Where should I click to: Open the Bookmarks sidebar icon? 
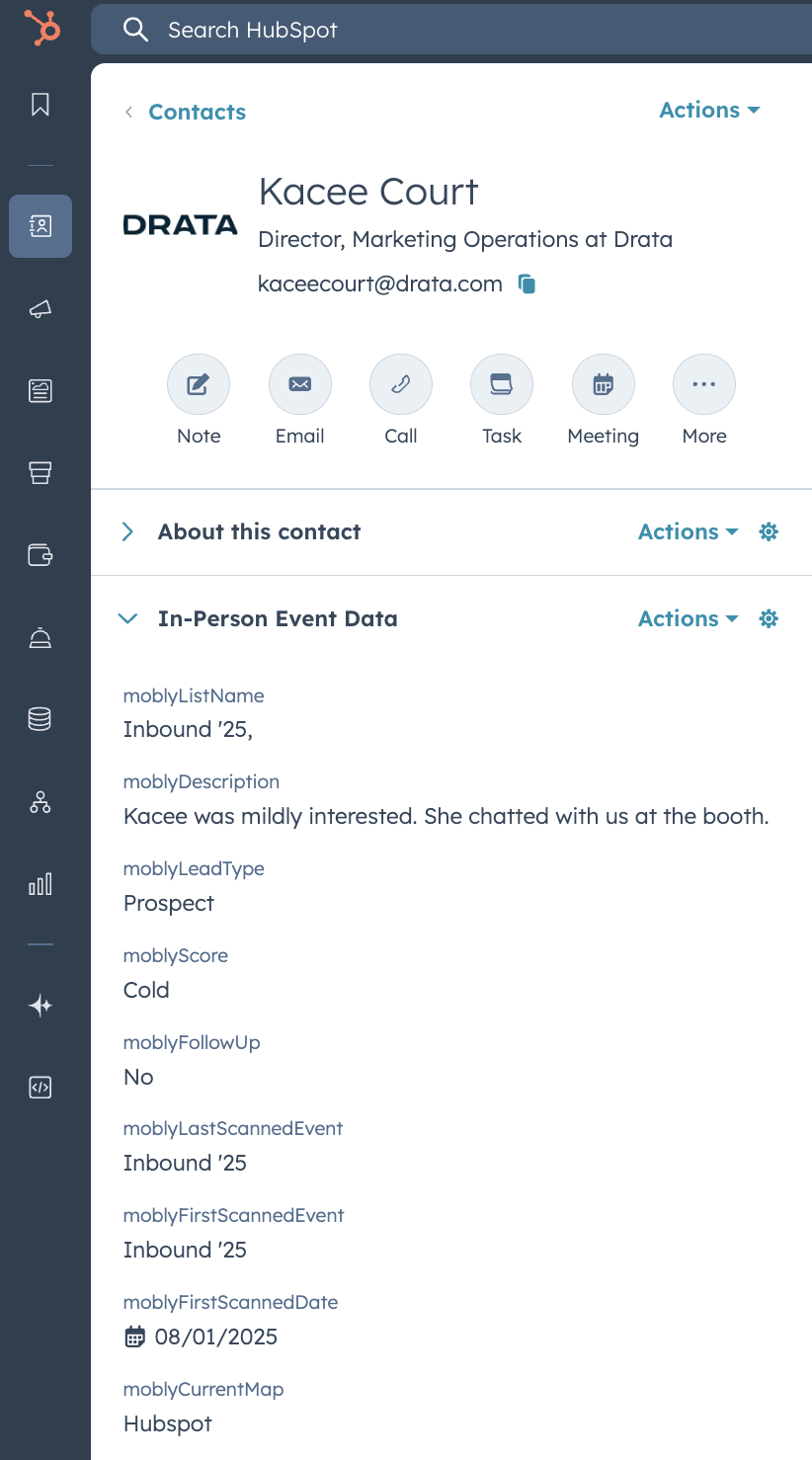tap(41, 105)
